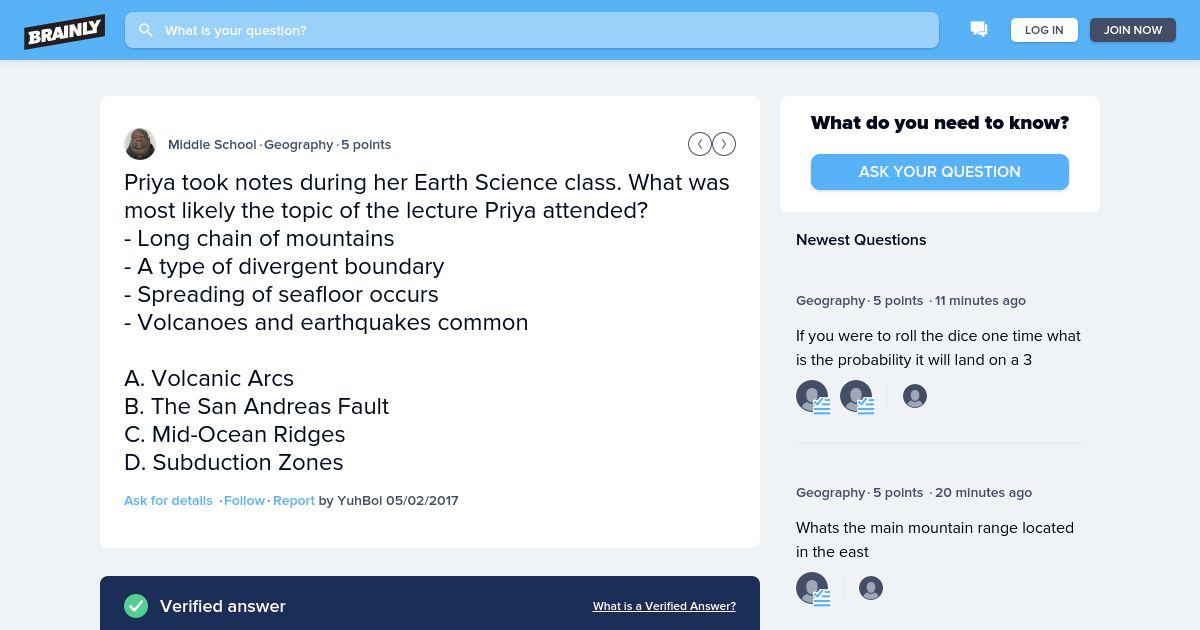Open the chat messages icon

[x=979, y=29]
